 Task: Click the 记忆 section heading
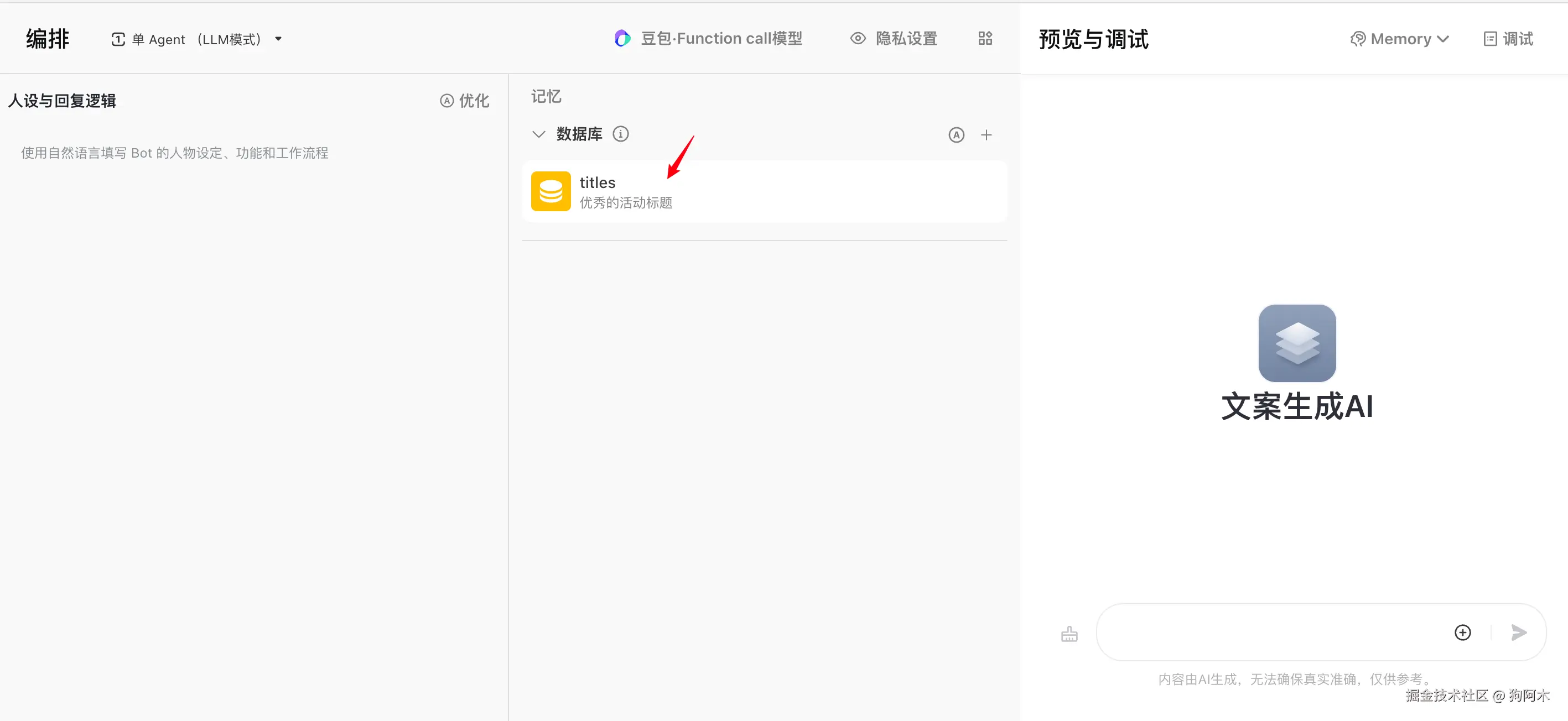point(546,96)
